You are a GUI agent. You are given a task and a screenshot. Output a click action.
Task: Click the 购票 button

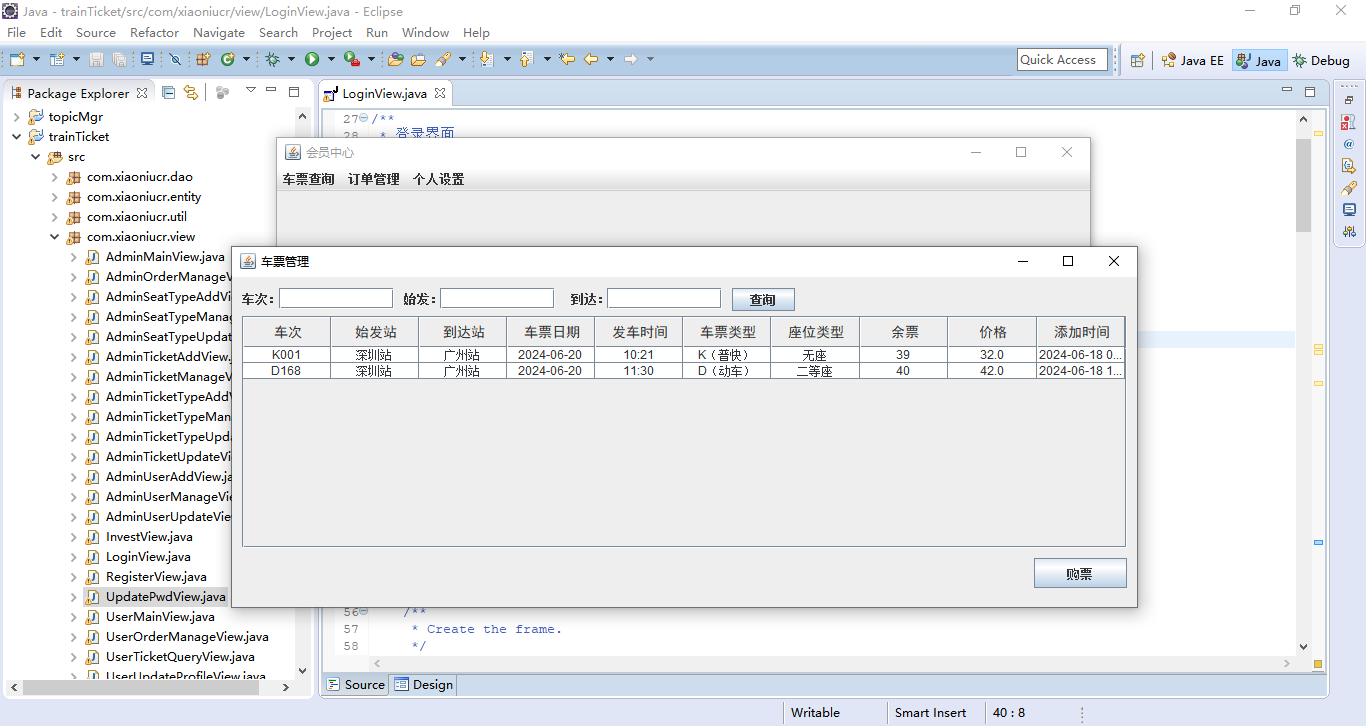point(1080,573)
